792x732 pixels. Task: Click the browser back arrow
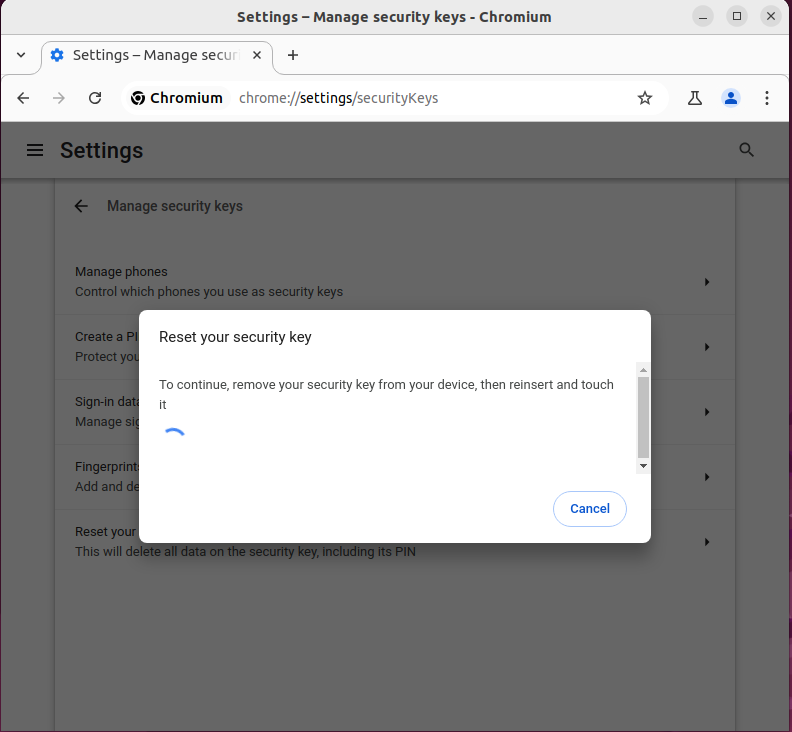coord(23,98)
